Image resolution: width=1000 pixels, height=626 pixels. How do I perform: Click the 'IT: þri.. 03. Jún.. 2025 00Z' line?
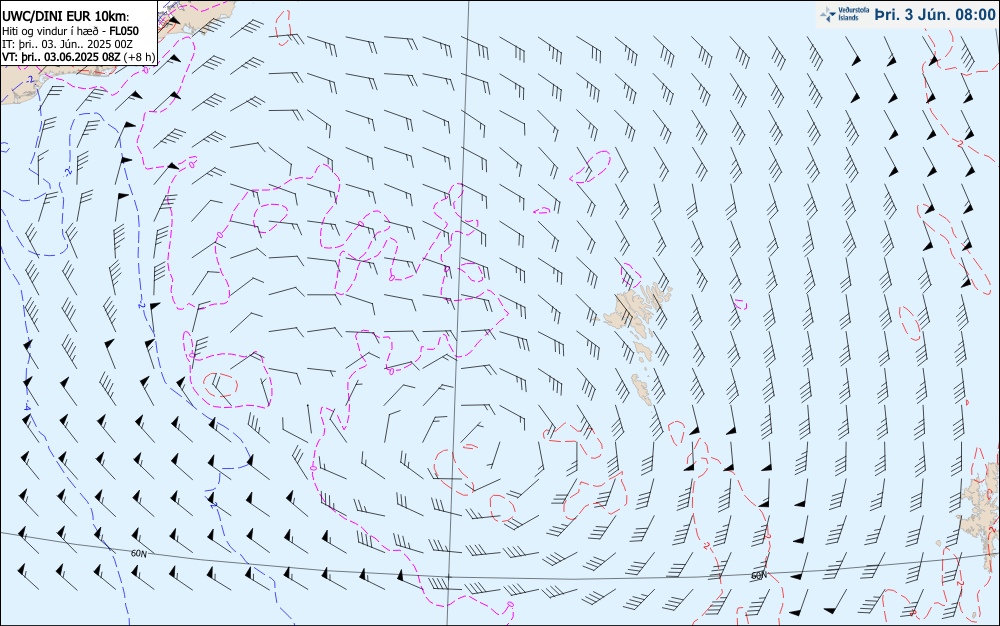(x=67, y=44)
